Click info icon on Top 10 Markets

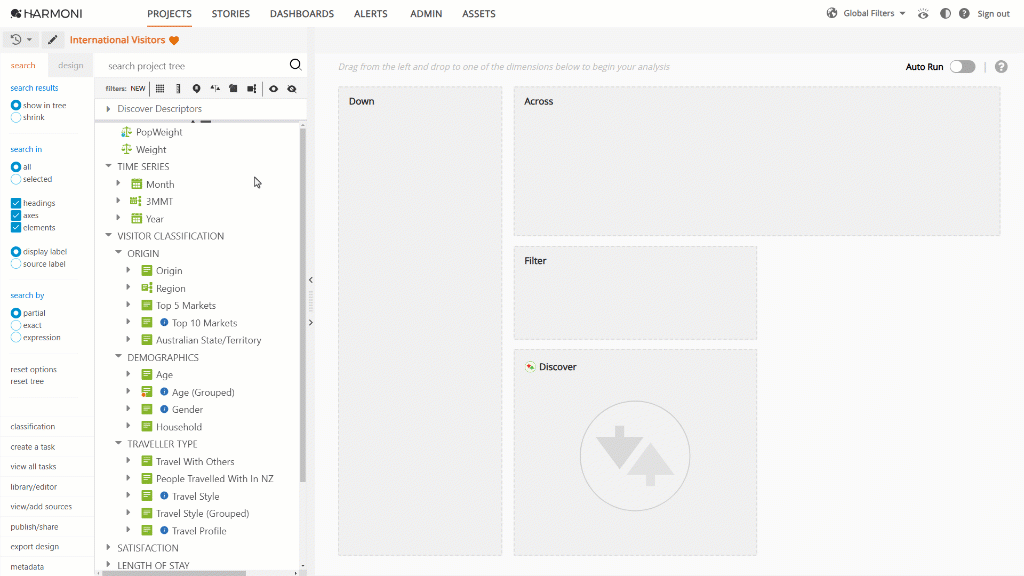coord(164,323)
